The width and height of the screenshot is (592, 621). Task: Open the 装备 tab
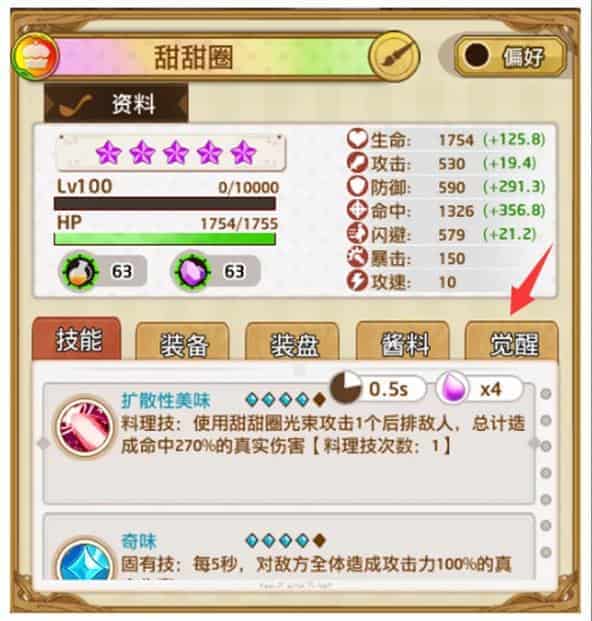[183, 343]
